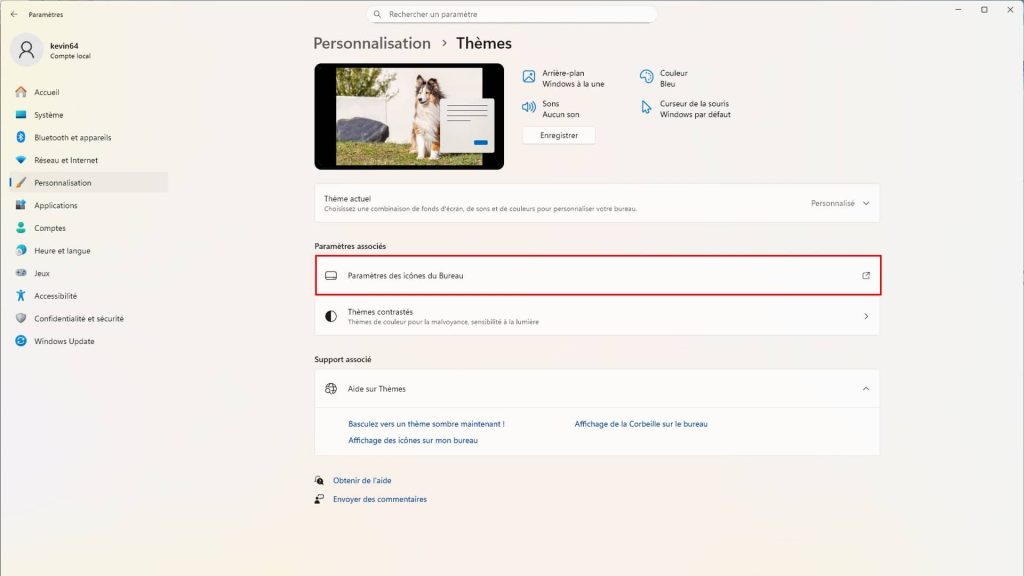Click the Enregistrer button
The width and height of the screenshot is (1024, 576).
[558, 135]
